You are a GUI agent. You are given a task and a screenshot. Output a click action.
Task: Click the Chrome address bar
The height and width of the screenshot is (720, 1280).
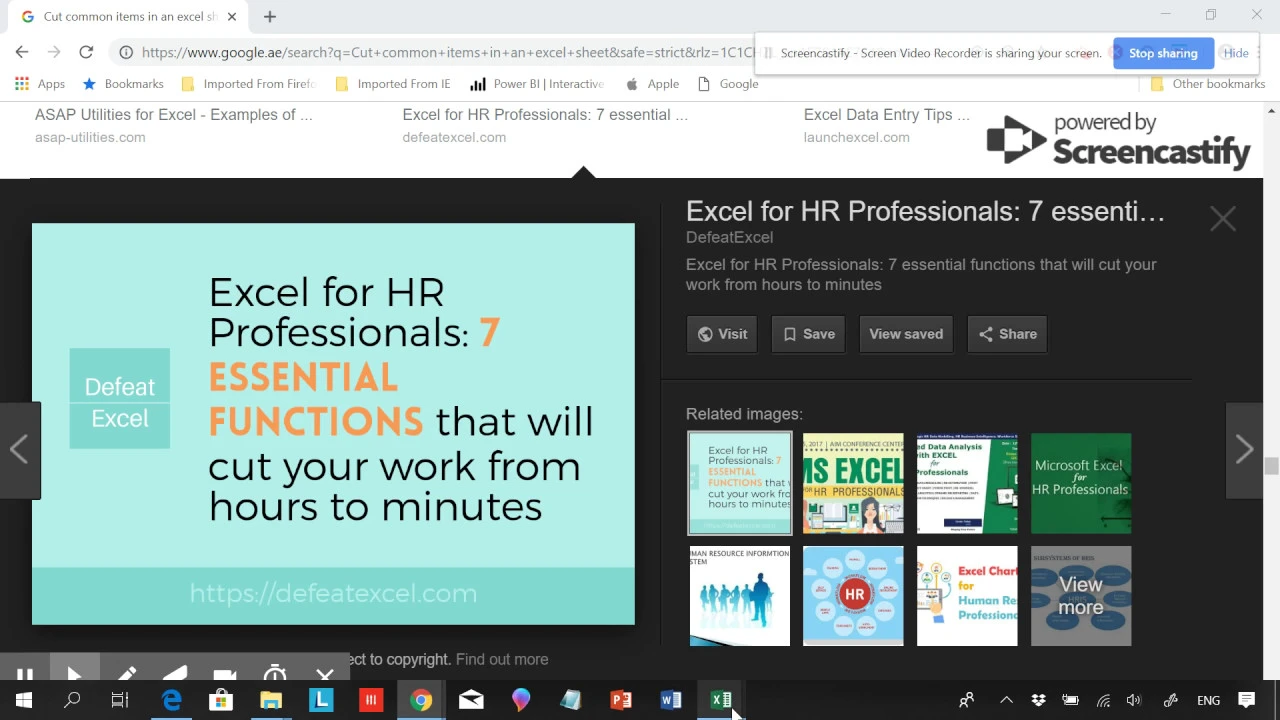440,53
